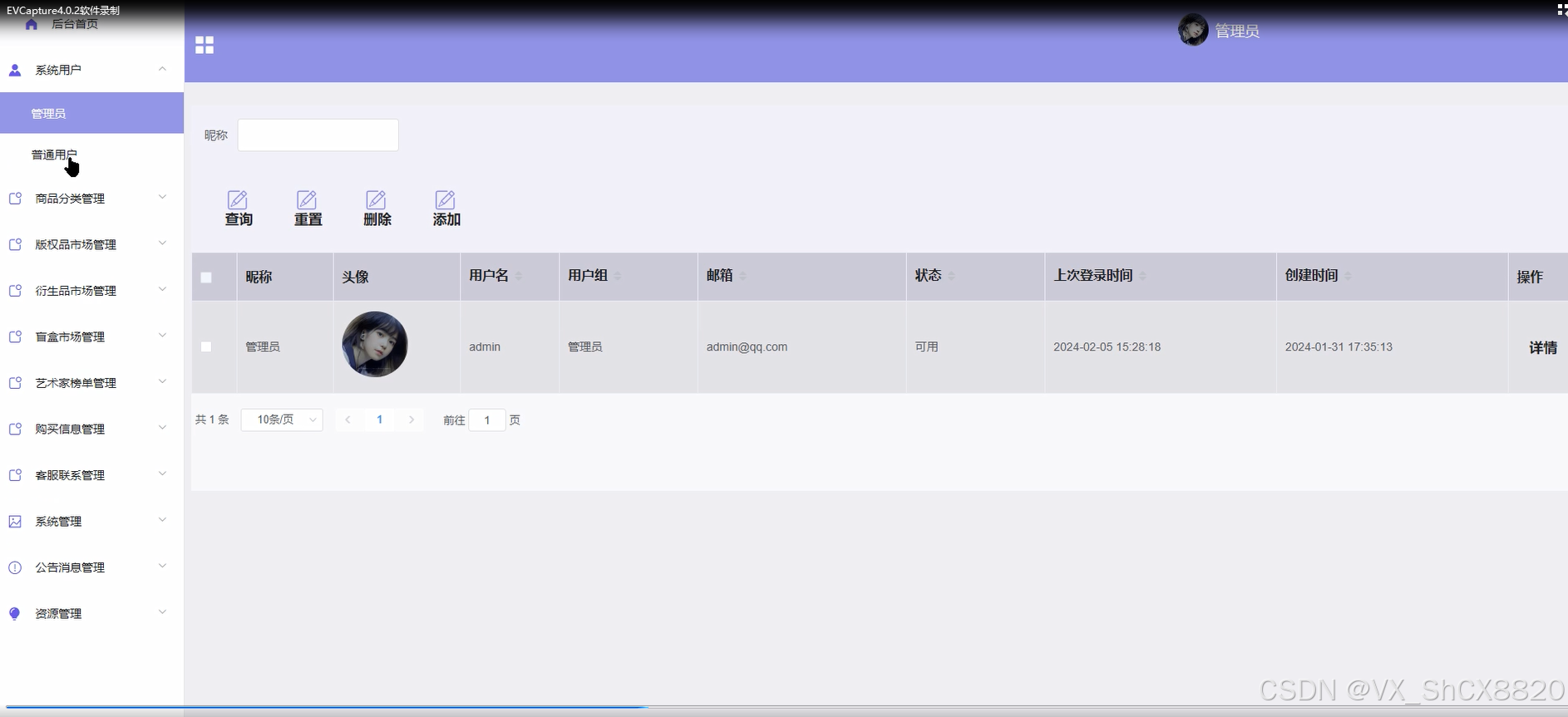The height and width of the screenshot is (717, 1568).
Task: Sort by 用户名 column arrows
Action: (x=519, y=276)
